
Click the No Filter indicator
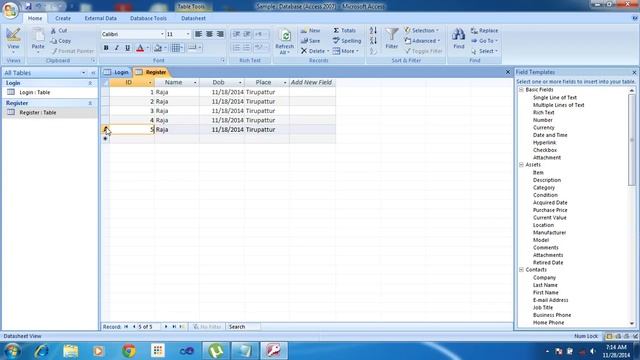coord(207,327)
